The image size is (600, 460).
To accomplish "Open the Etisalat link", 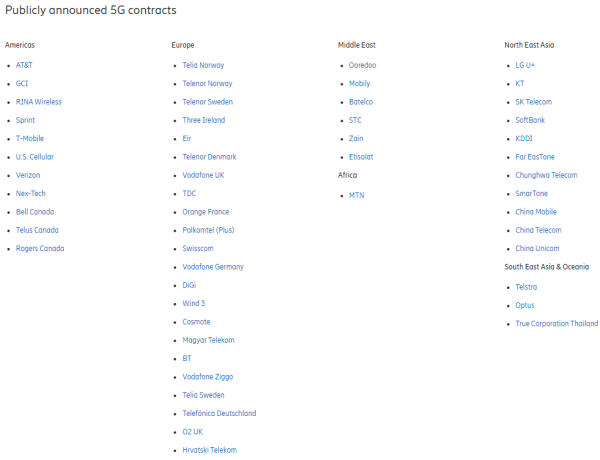I will coord(363,157).
